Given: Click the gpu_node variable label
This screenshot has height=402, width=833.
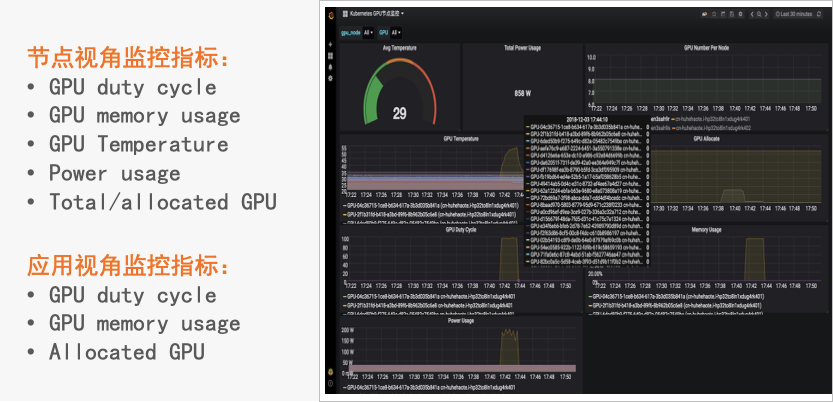Looking at the screenshot, I should tap(351, 33).
